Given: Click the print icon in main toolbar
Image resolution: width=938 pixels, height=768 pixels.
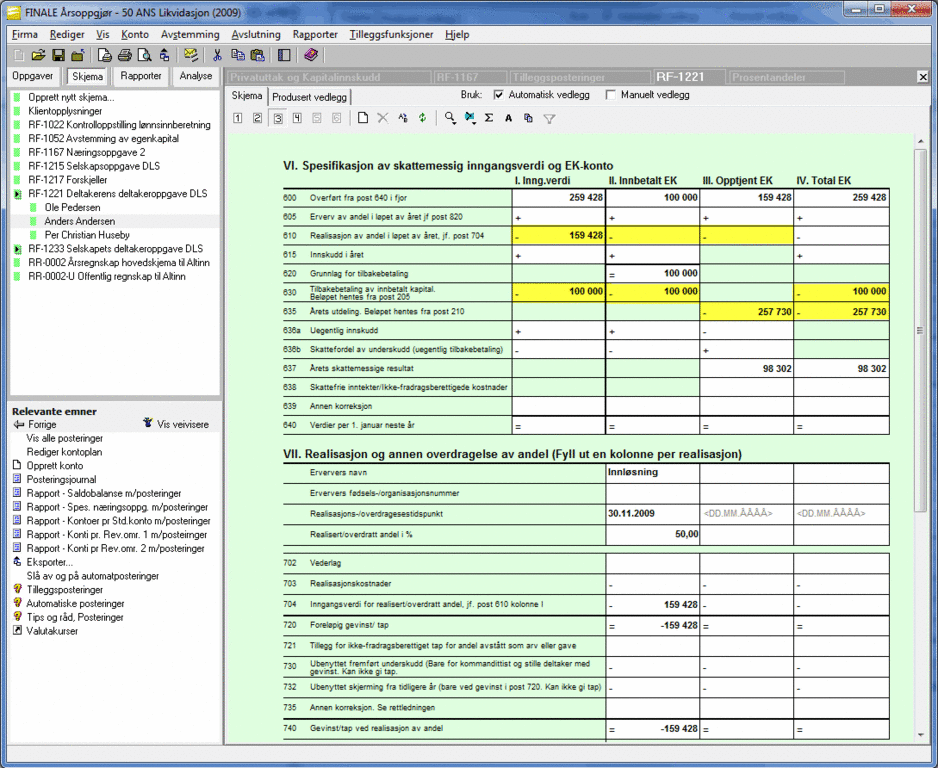Looking at the screenshot, I should pyautogui.click(x=124, y=56).
